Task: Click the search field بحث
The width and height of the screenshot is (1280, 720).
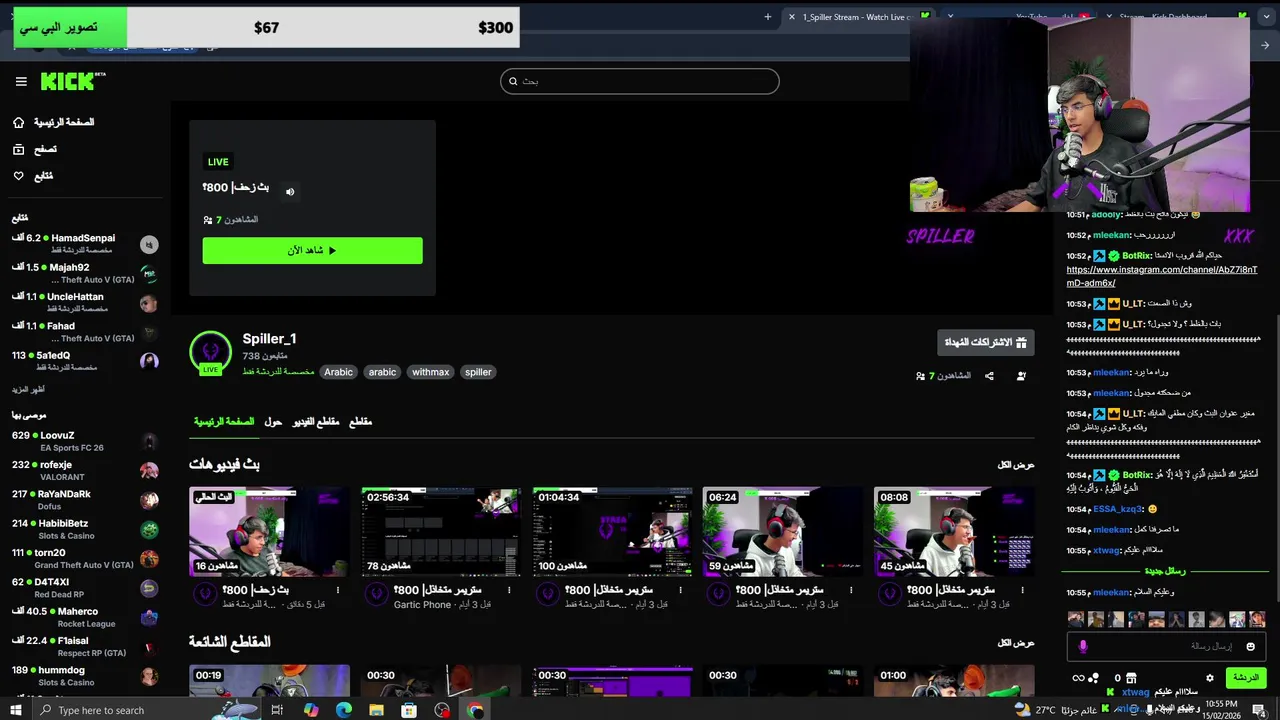Action: 640,81
